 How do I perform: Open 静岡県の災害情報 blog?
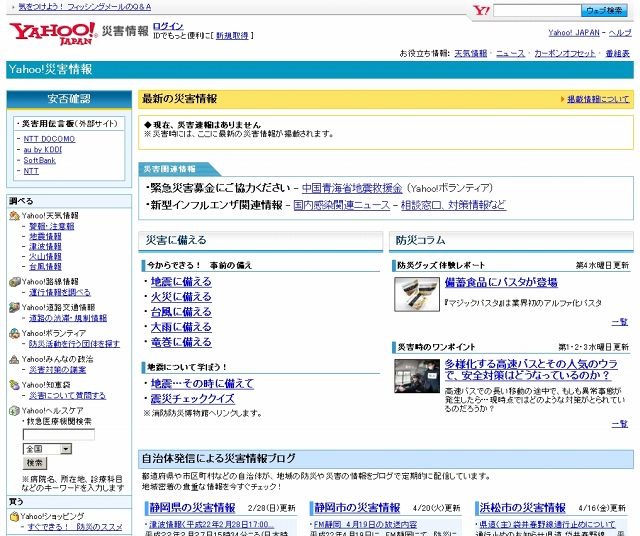[192, 508]
